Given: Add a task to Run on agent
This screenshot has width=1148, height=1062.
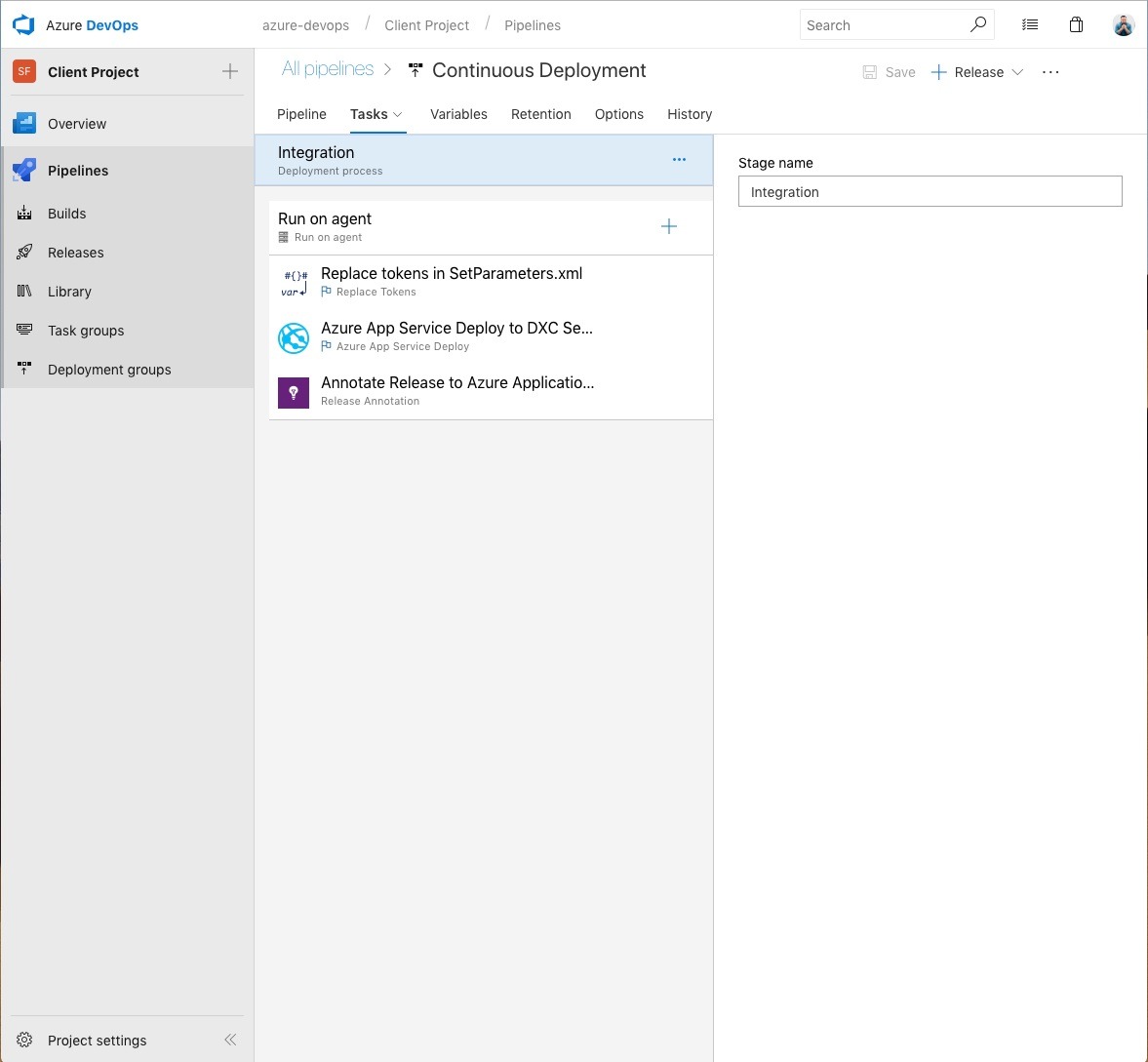Looking at the screenshot, I should [669, 227].
